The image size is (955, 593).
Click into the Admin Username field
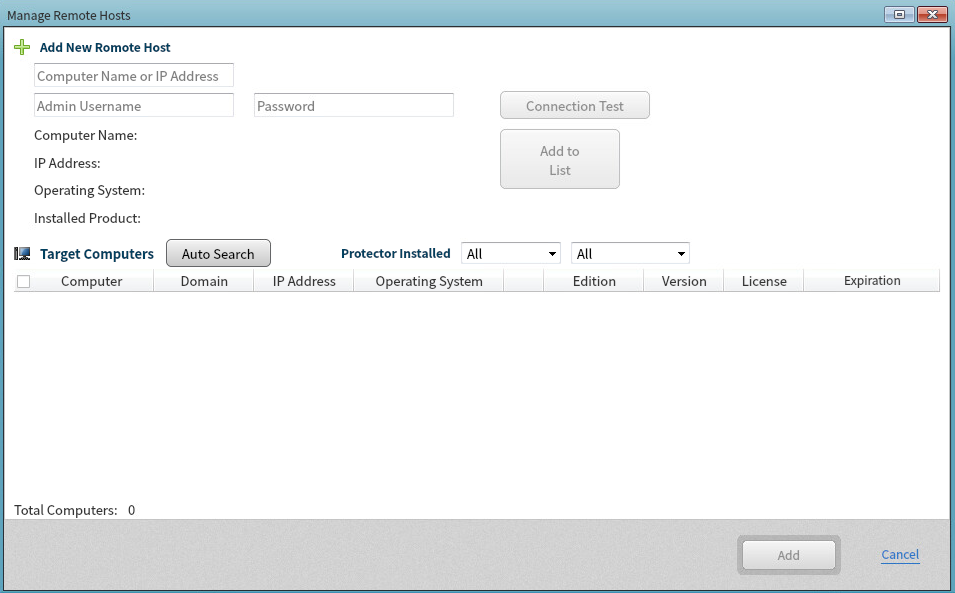(x=134, y=106)
